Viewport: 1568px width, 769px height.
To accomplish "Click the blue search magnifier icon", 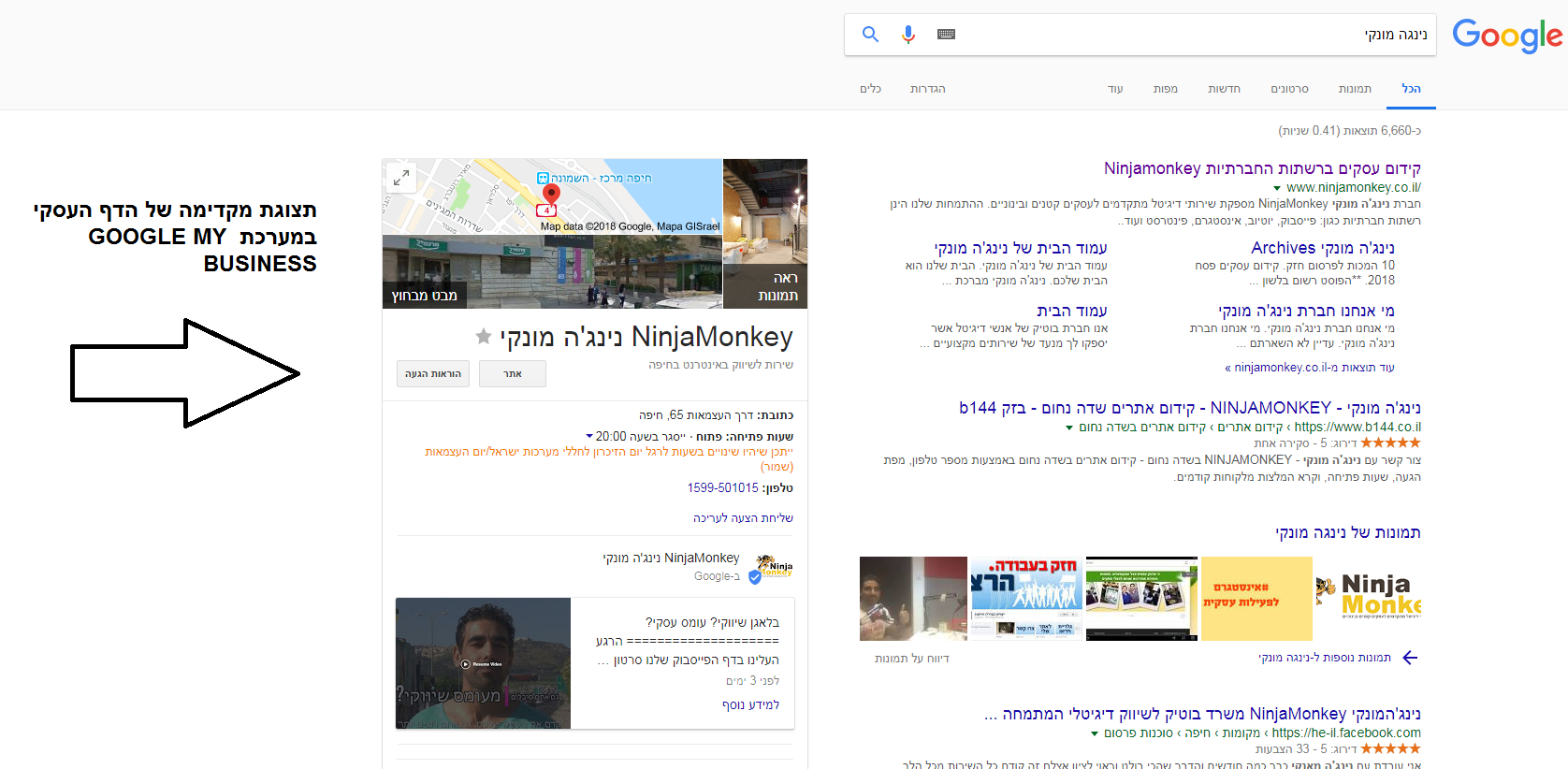I will click(870, 35).
